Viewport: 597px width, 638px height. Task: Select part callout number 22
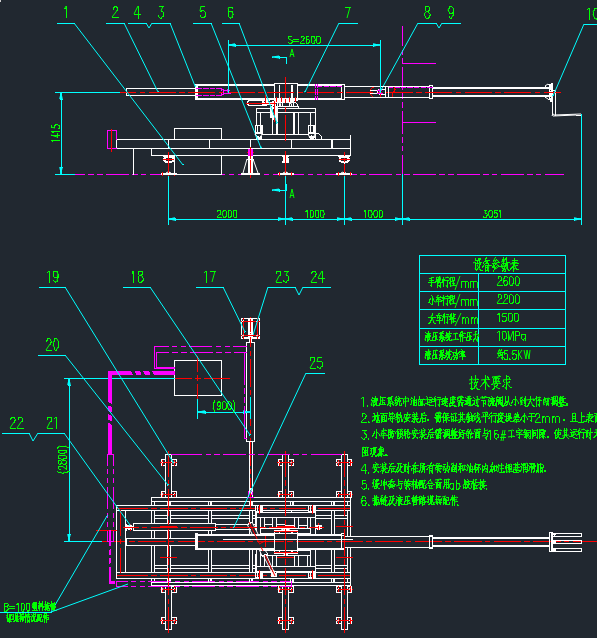[17, 423]
